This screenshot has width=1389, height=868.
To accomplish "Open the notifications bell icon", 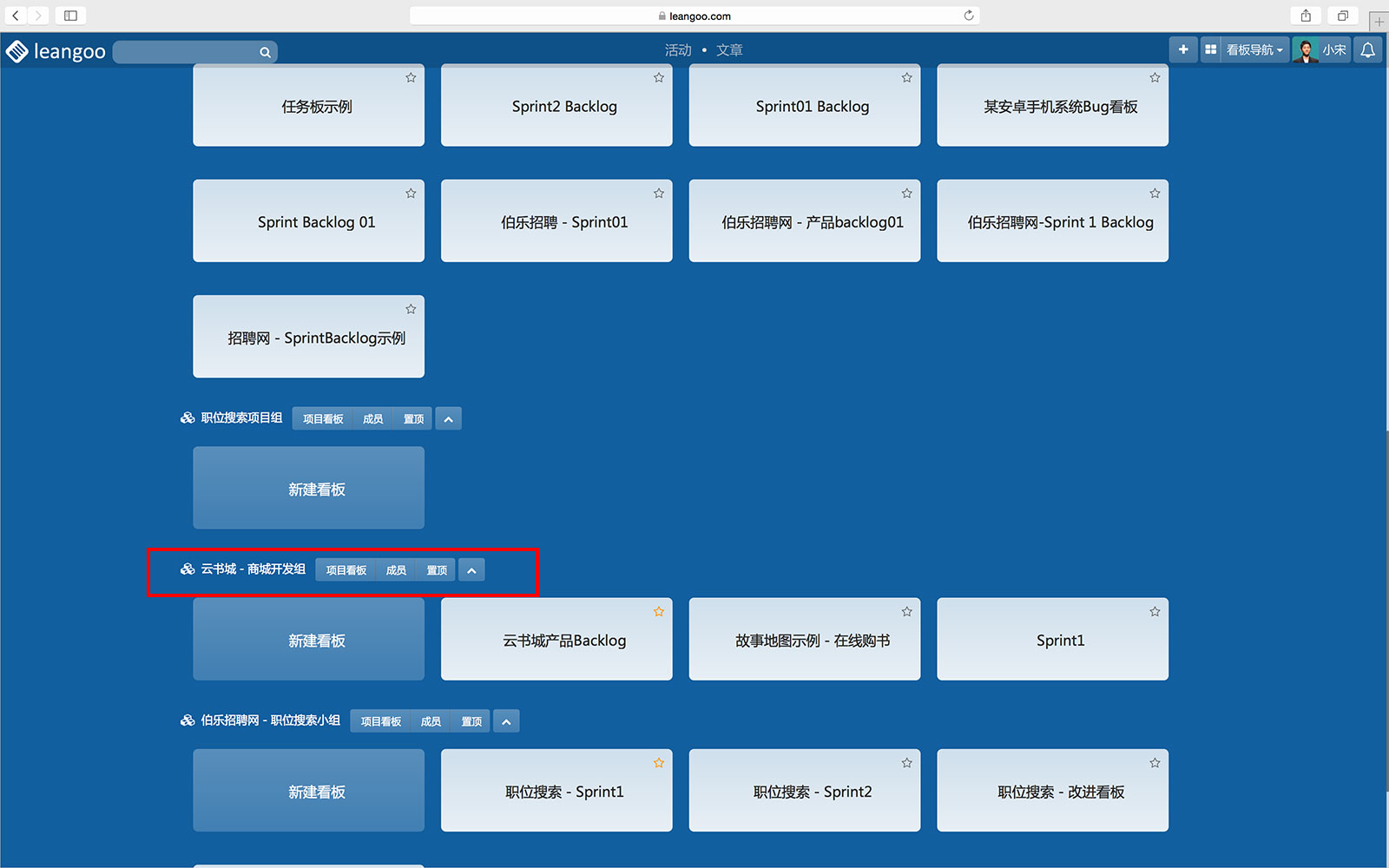I will (1367, 50).
